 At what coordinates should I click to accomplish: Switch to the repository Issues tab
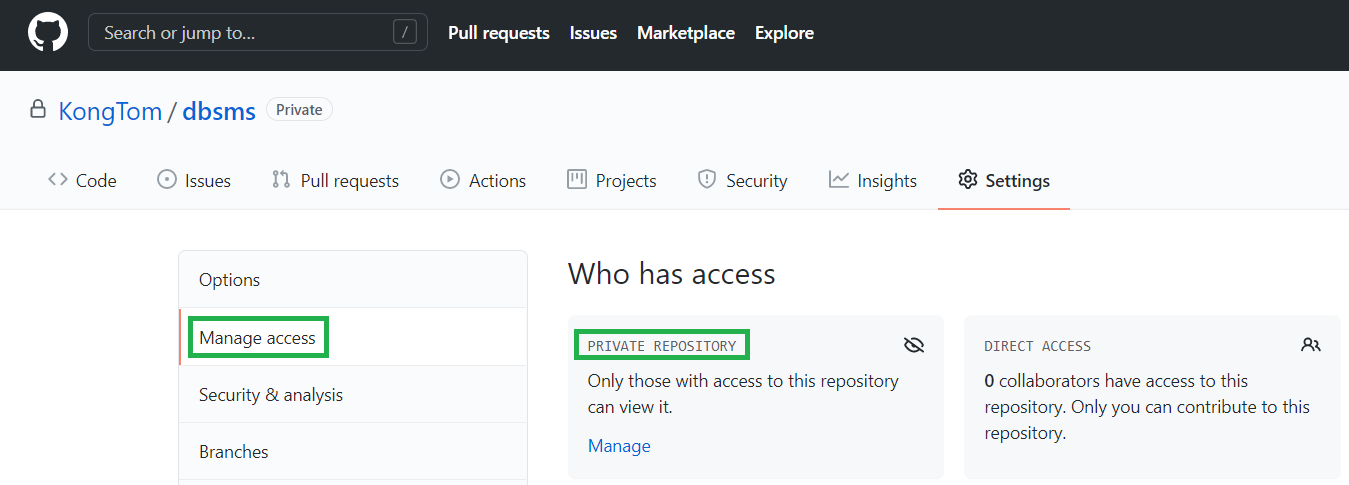click(194, 181)
